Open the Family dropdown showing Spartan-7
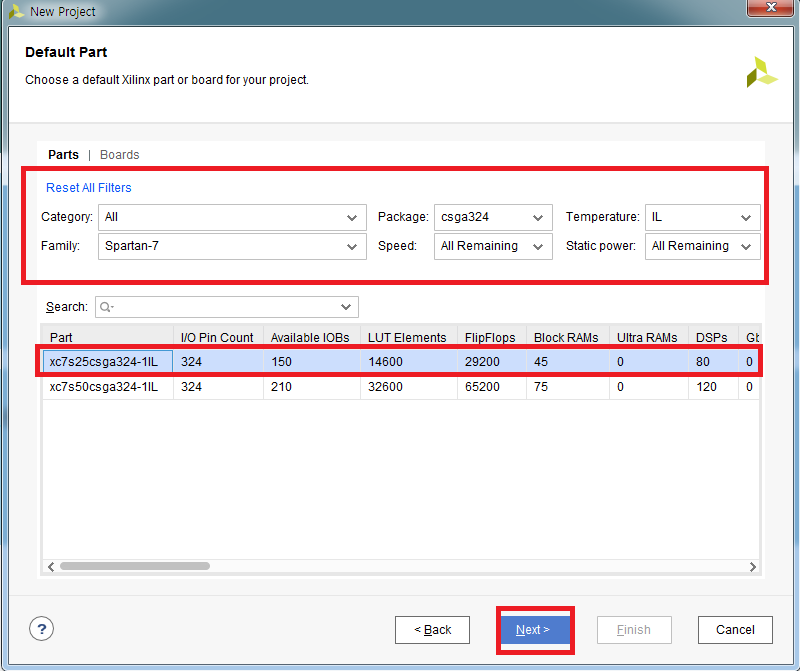 (x=232, y=246)
